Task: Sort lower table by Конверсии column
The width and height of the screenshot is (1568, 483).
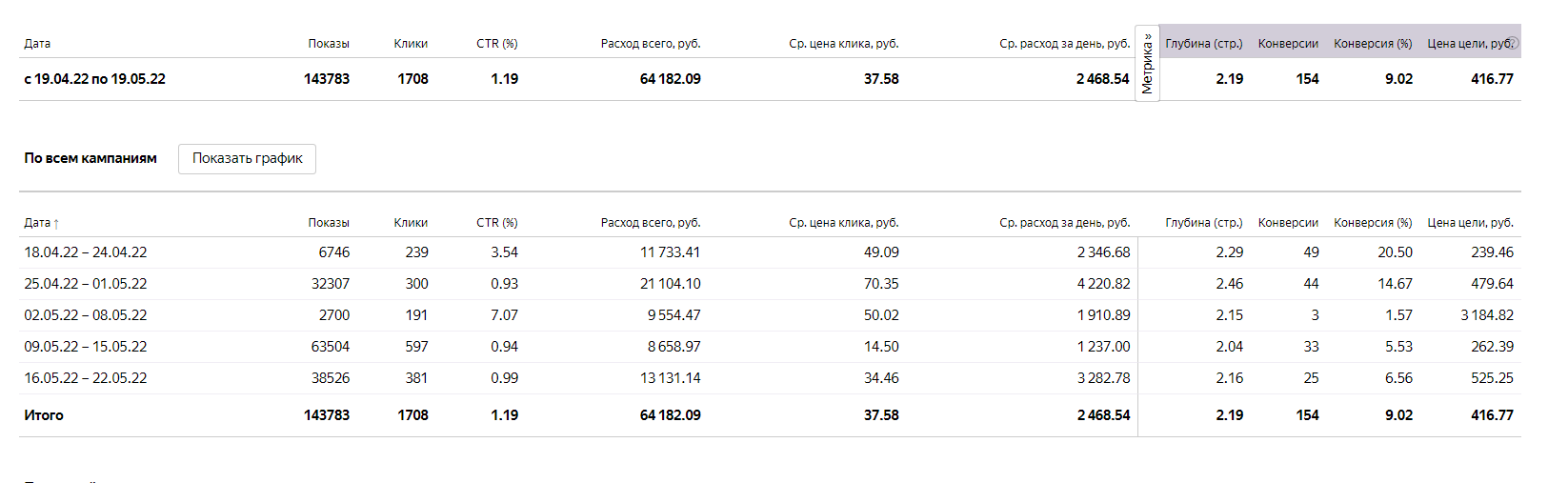Action: click(x=1288, y=223)
